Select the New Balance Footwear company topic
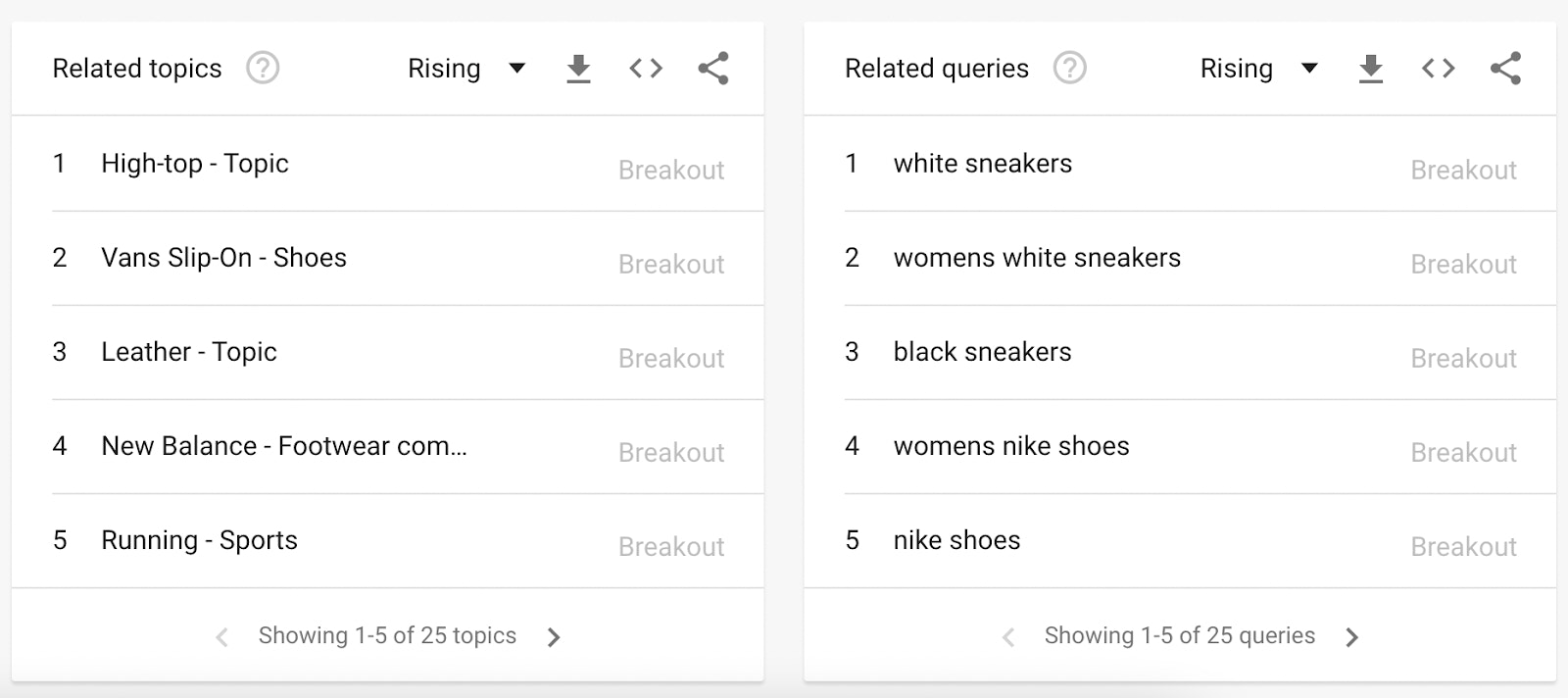 point(285,446)
